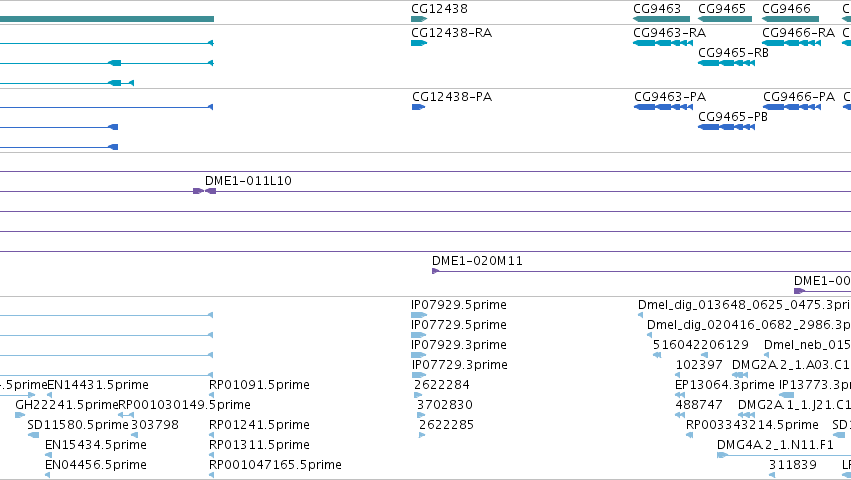Select EST EN15434.5prime
The height and width of the screenshot is (480, 851).
click(48, 456)
